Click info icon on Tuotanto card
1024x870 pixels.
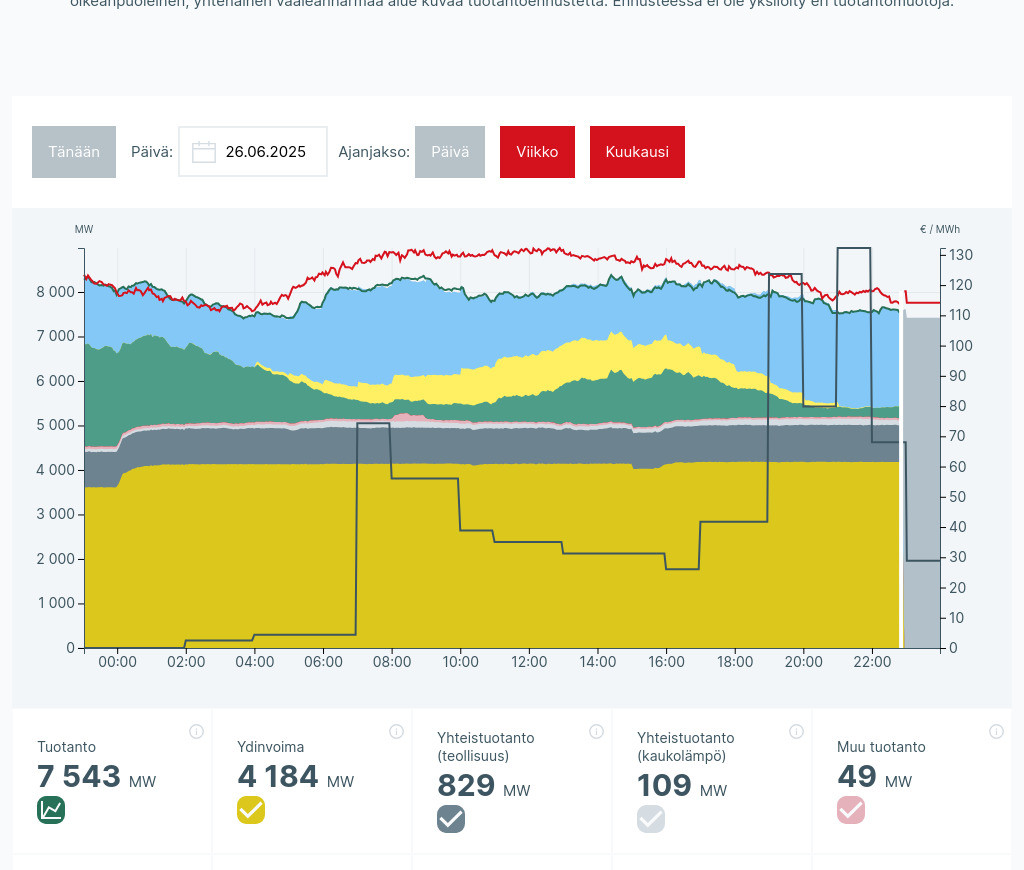tap(196, 732)
